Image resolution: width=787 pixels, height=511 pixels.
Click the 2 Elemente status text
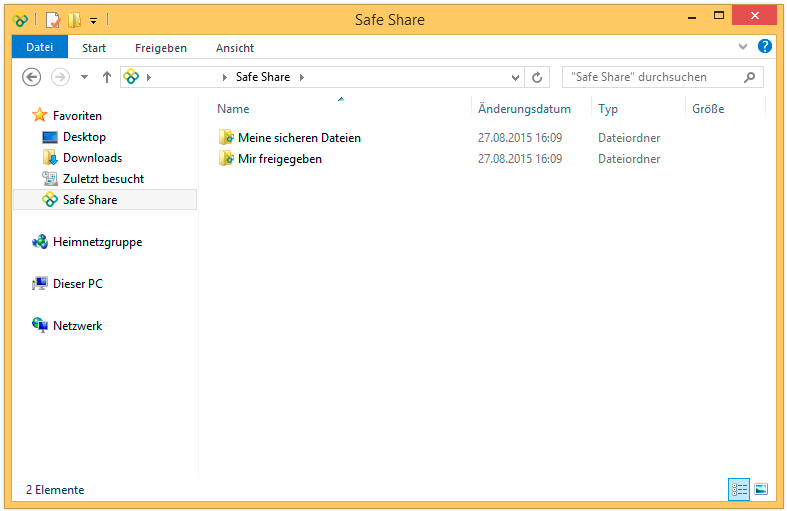55,490
